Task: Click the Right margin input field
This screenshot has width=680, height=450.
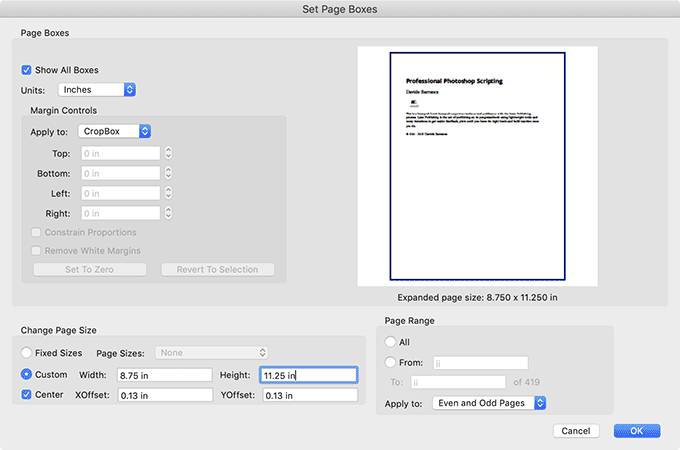Action: pyautogui.click(x=121, y=213)
